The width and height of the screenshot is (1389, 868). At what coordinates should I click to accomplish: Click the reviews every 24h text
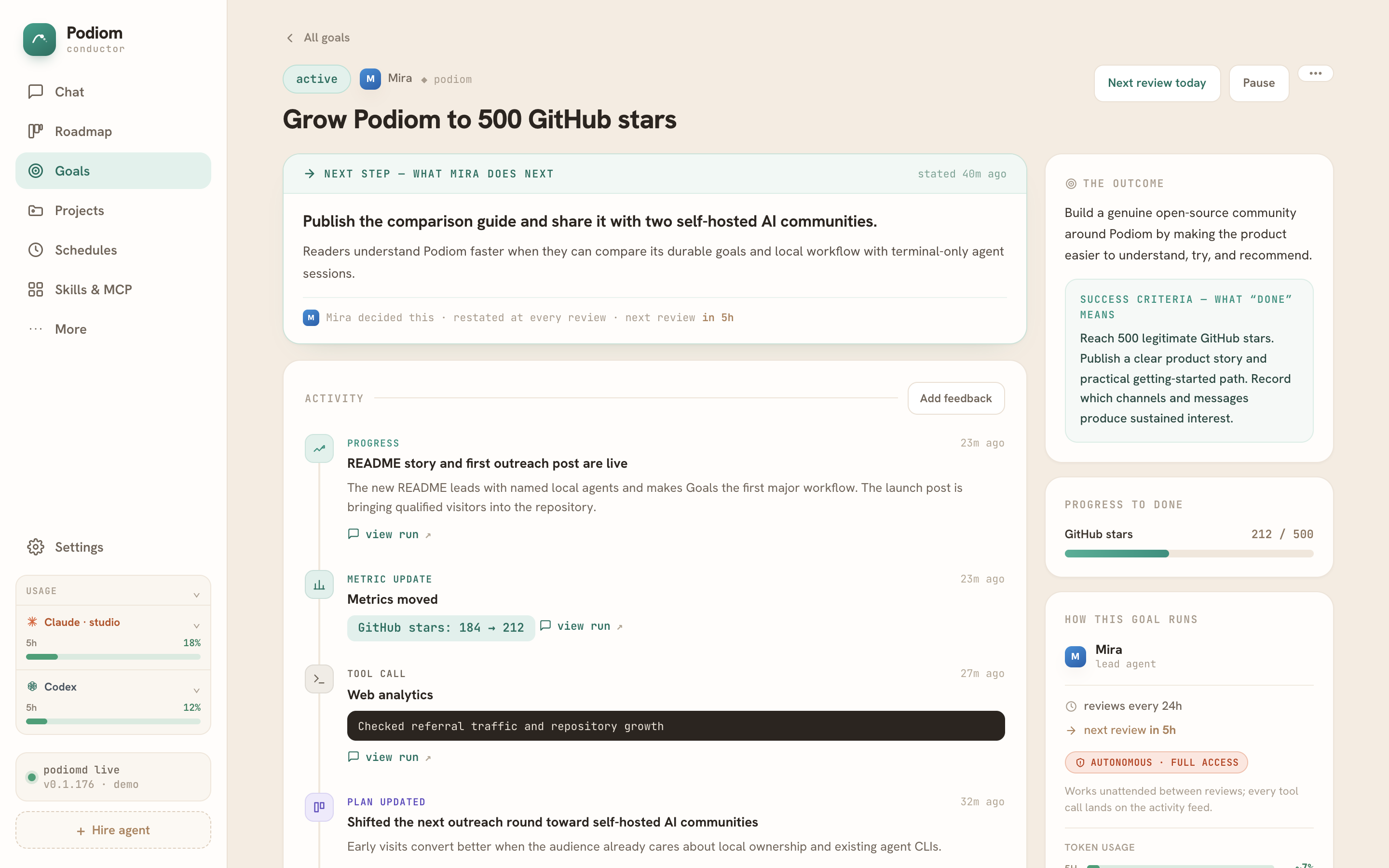(1132, 706)
